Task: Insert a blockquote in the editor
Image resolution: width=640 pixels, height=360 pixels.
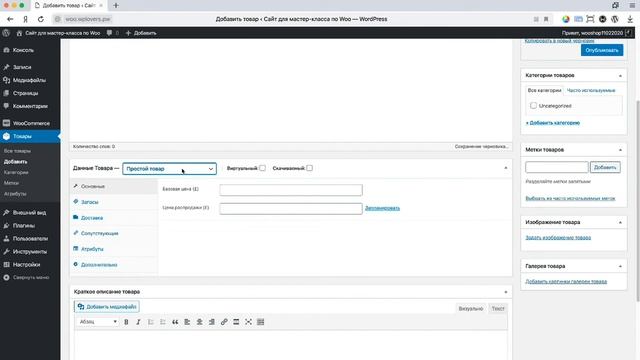Action: pos(175,322)
